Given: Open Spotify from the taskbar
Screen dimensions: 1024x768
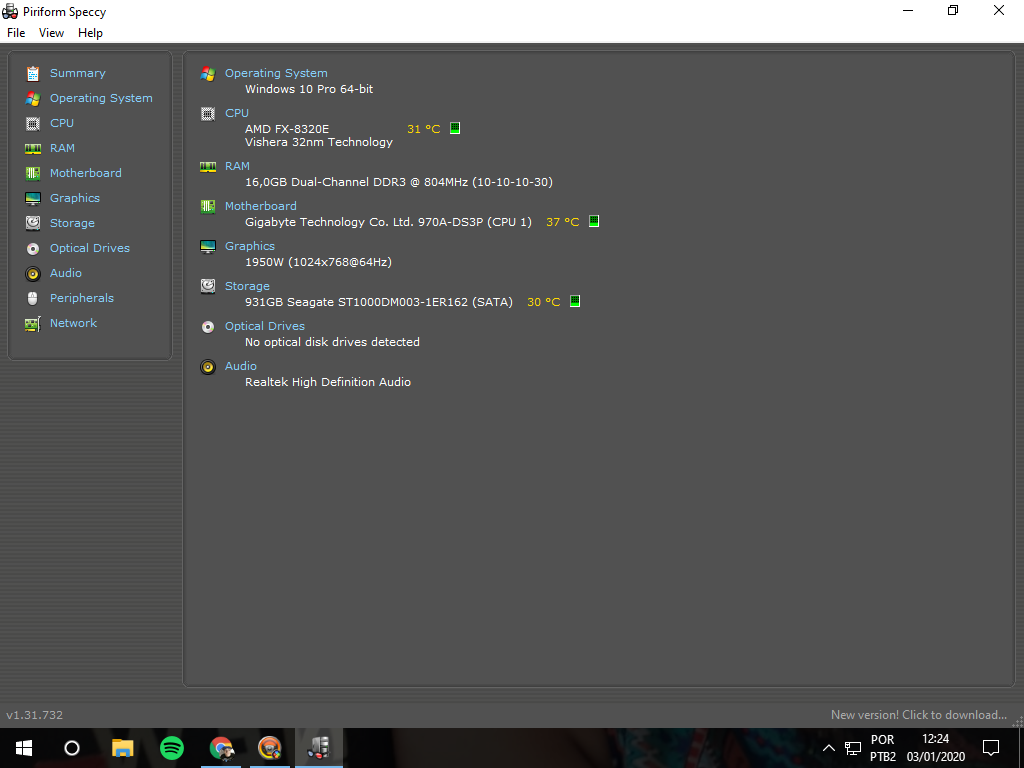Looking at the screenshot, I should (172, 748).
